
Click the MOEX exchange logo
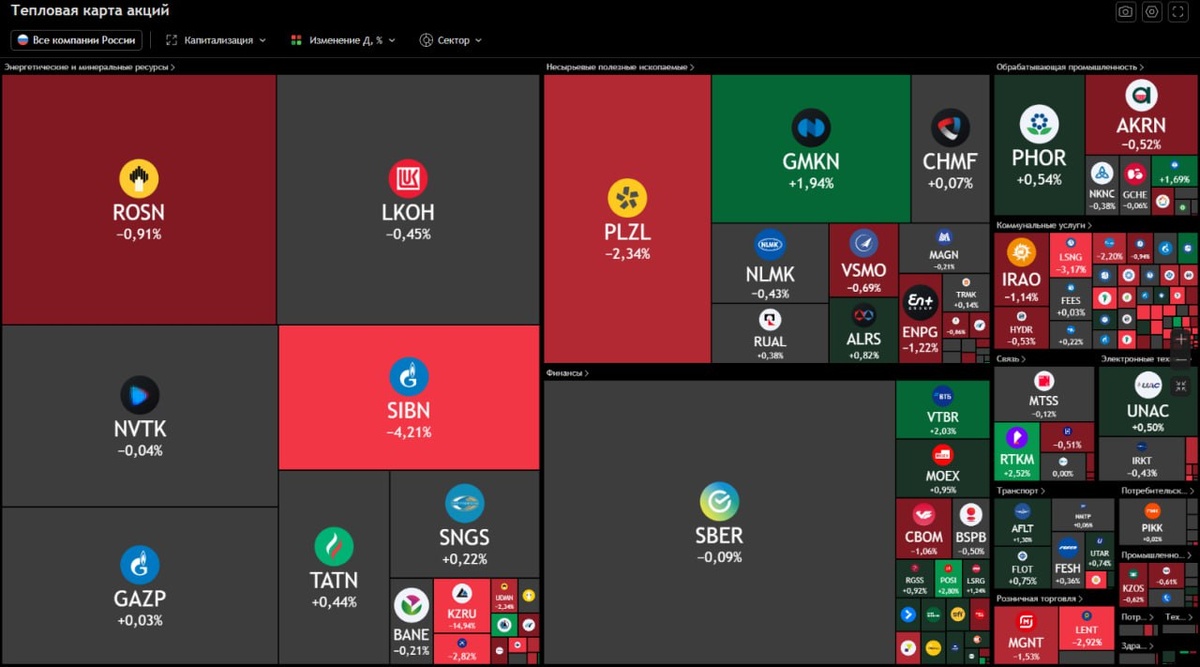[942, 456]
